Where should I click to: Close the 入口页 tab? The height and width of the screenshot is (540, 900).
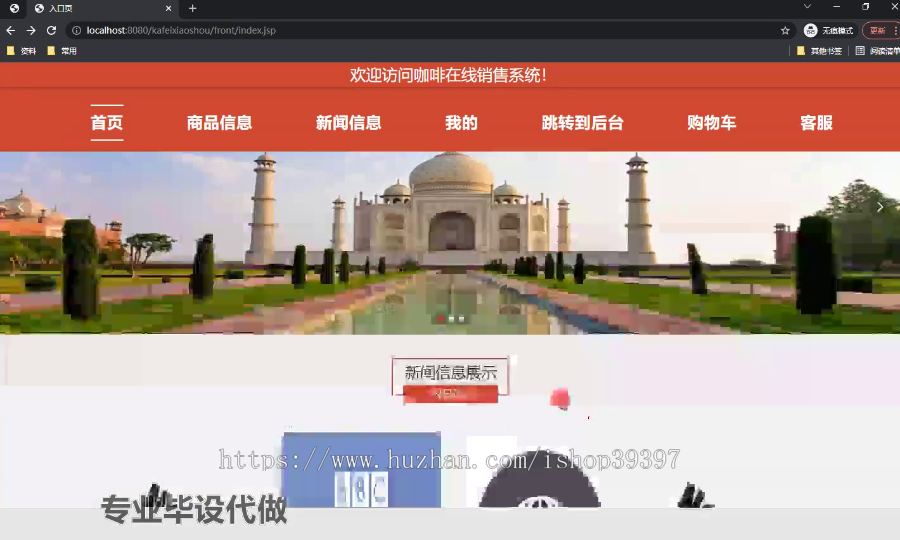[x=168, y=9]
